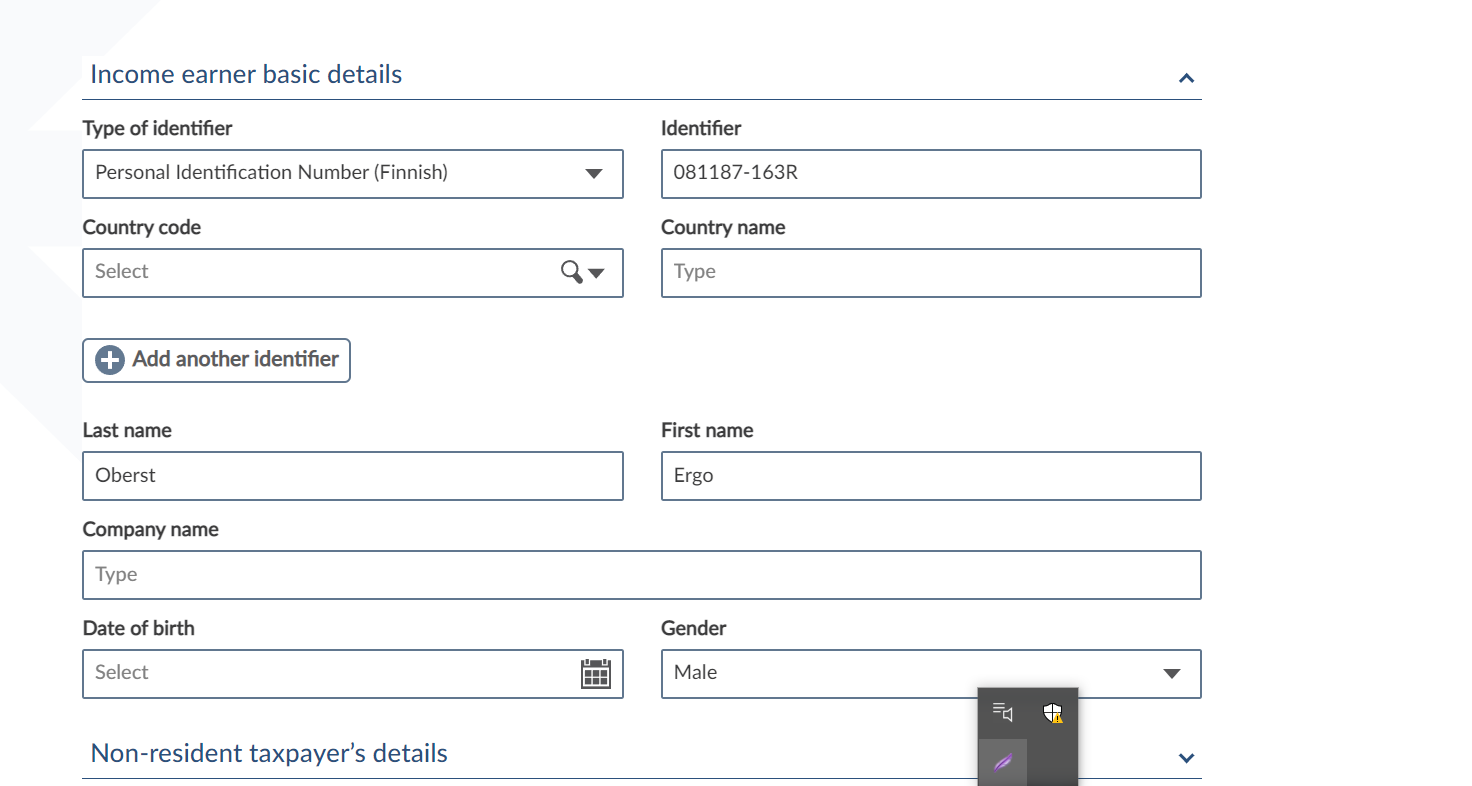
Task: Collapse the Income earner basic details section
Action: tap(1186, 78)
